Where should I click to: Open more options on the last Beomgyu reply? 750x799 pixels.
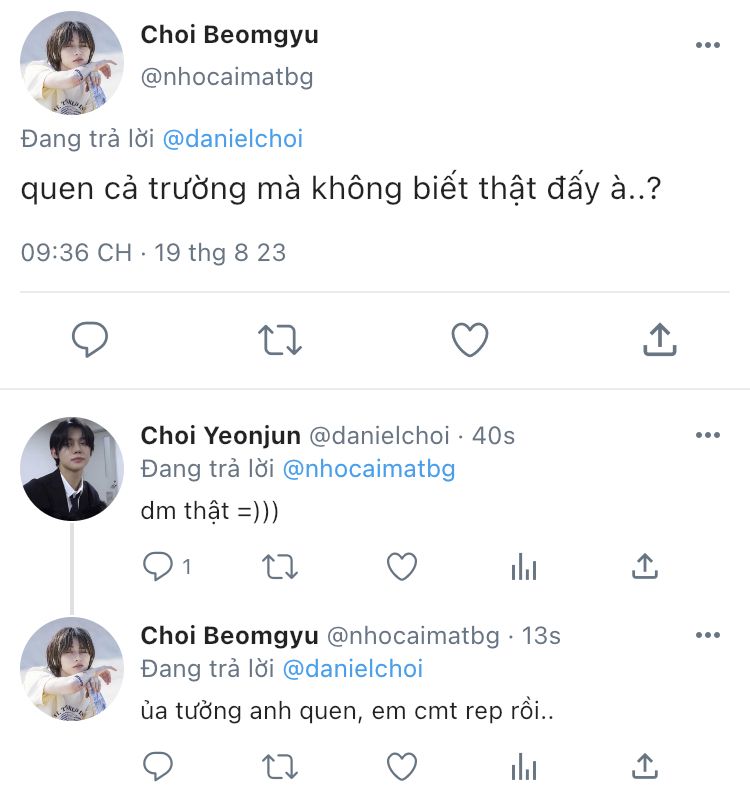click(x=707, y=635)
